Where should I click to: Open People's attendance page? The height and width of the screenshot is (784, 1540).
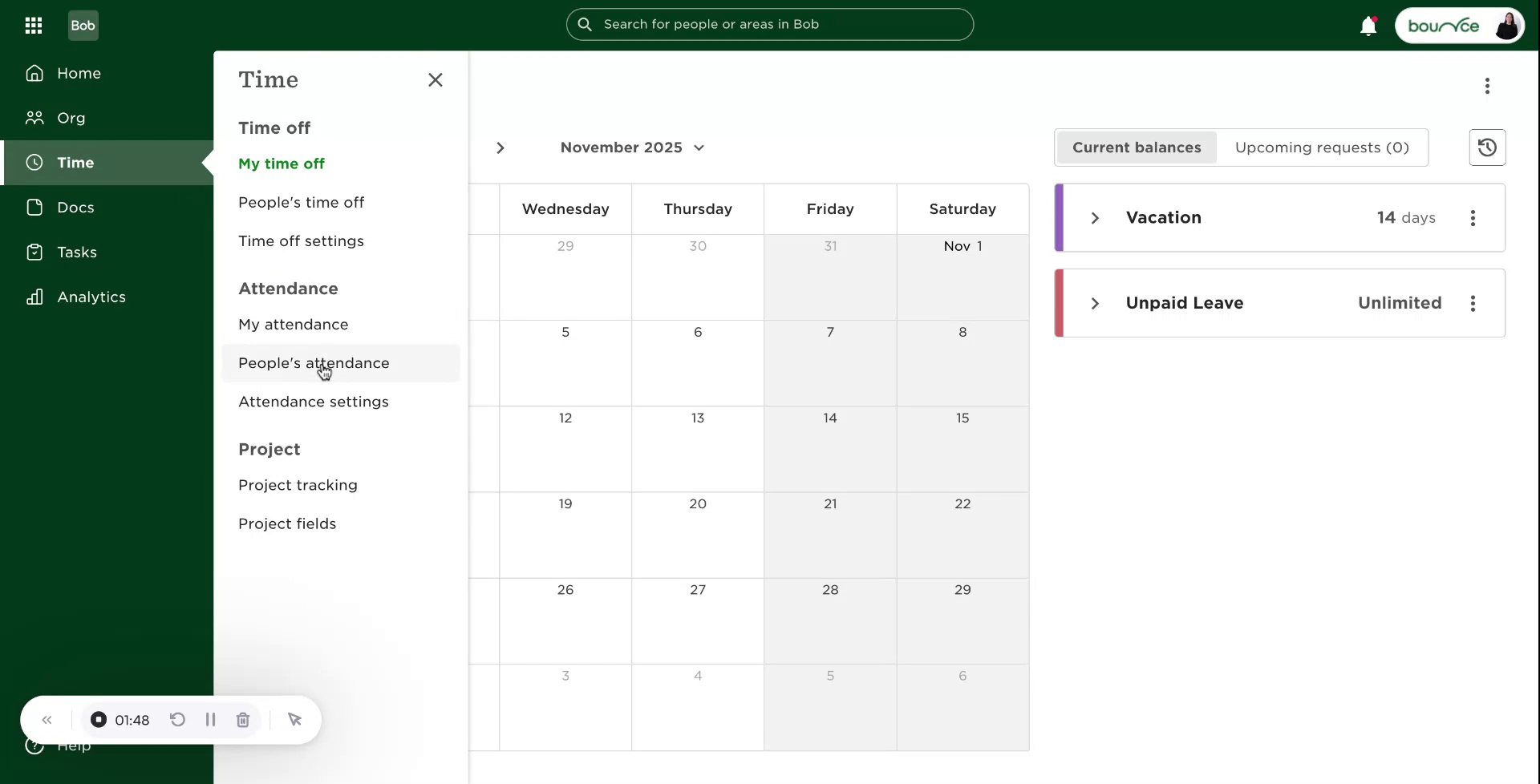314,363
